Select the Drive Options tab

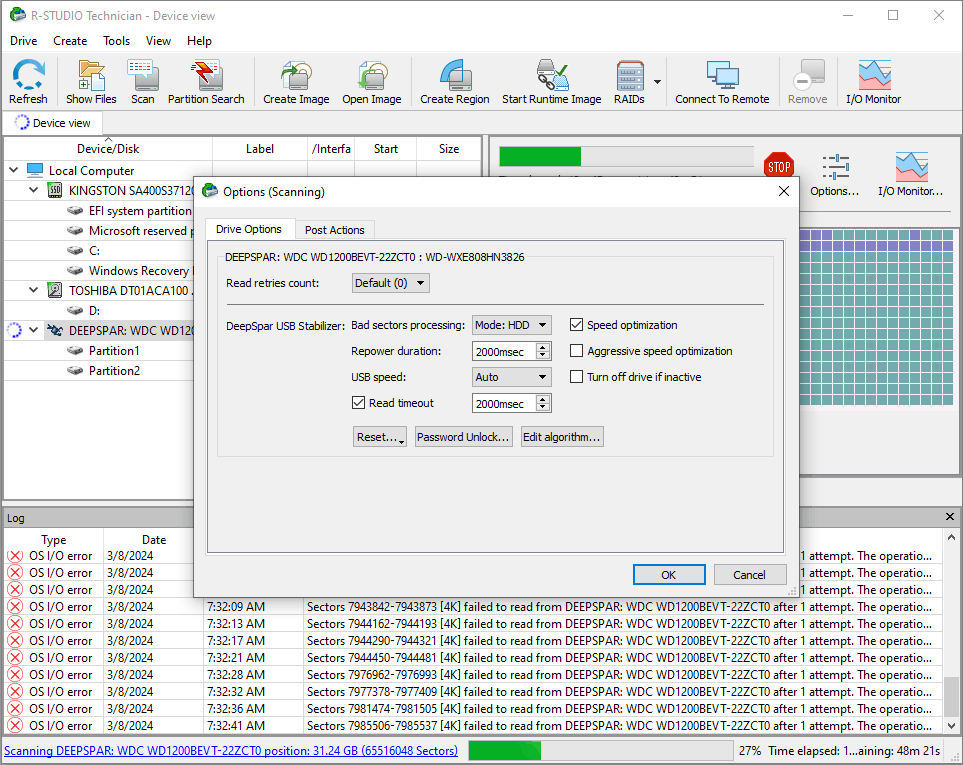(x=249, y=229)
